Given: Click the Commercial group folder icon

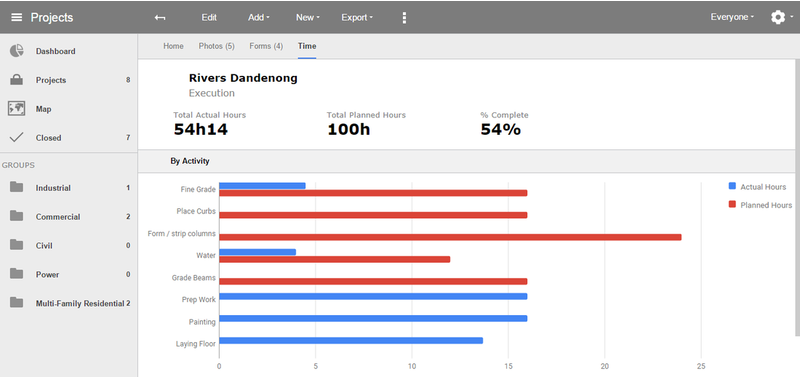Looking at the screenshot, I should [16, 216].
